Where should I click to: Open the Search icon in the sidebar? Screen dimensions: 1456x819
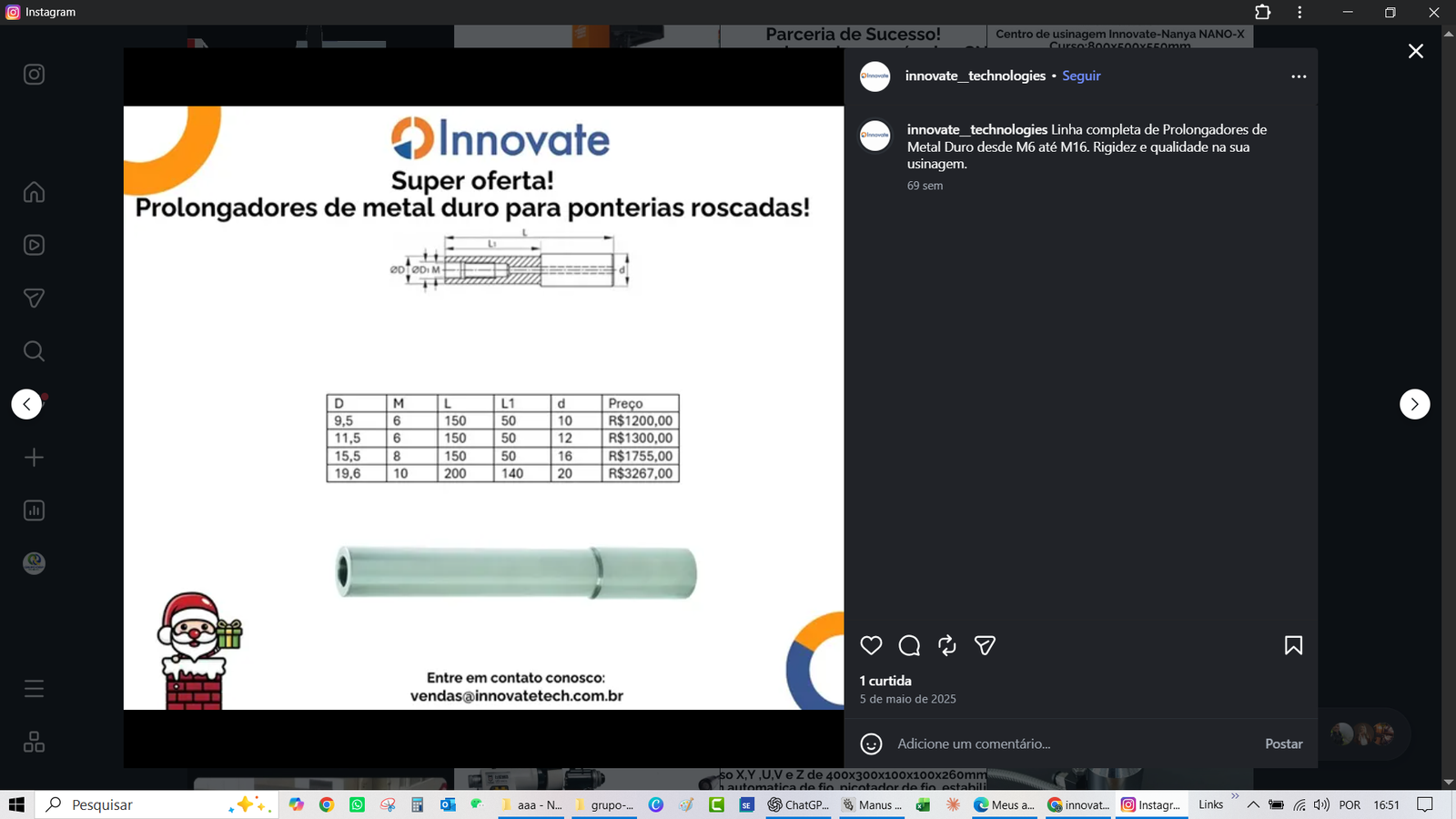pos(34,351)
